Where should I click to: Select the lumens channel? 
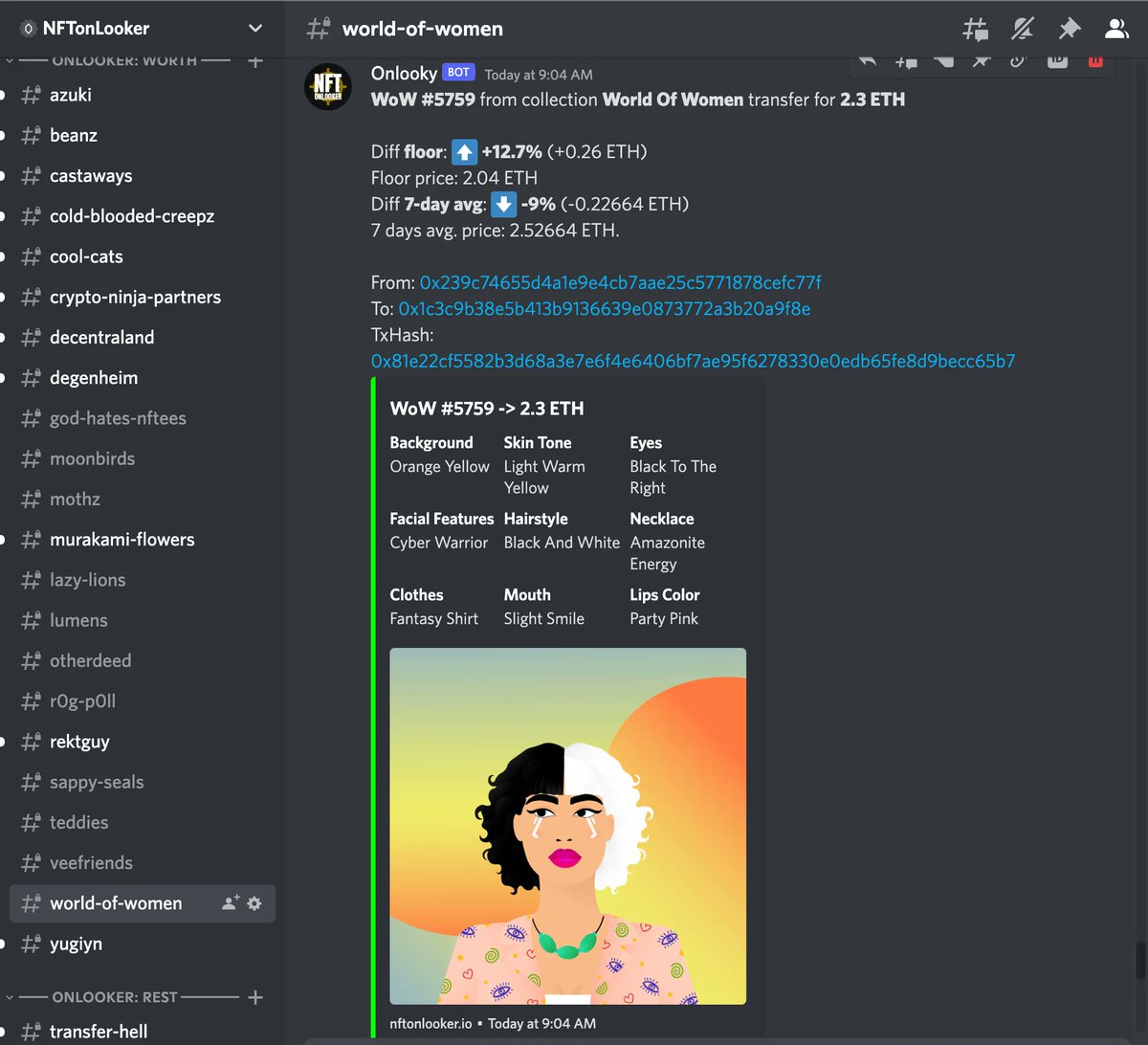click(143, 620)
